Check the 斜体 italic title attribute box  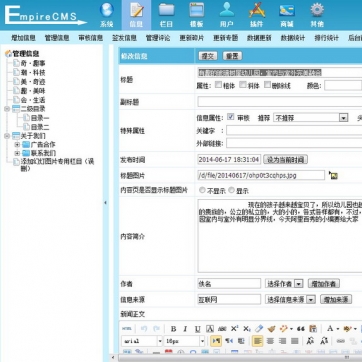pos(243,85)
